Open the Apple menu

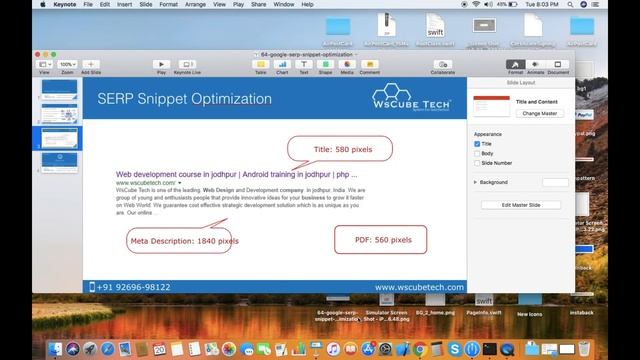tap(43, 4)
